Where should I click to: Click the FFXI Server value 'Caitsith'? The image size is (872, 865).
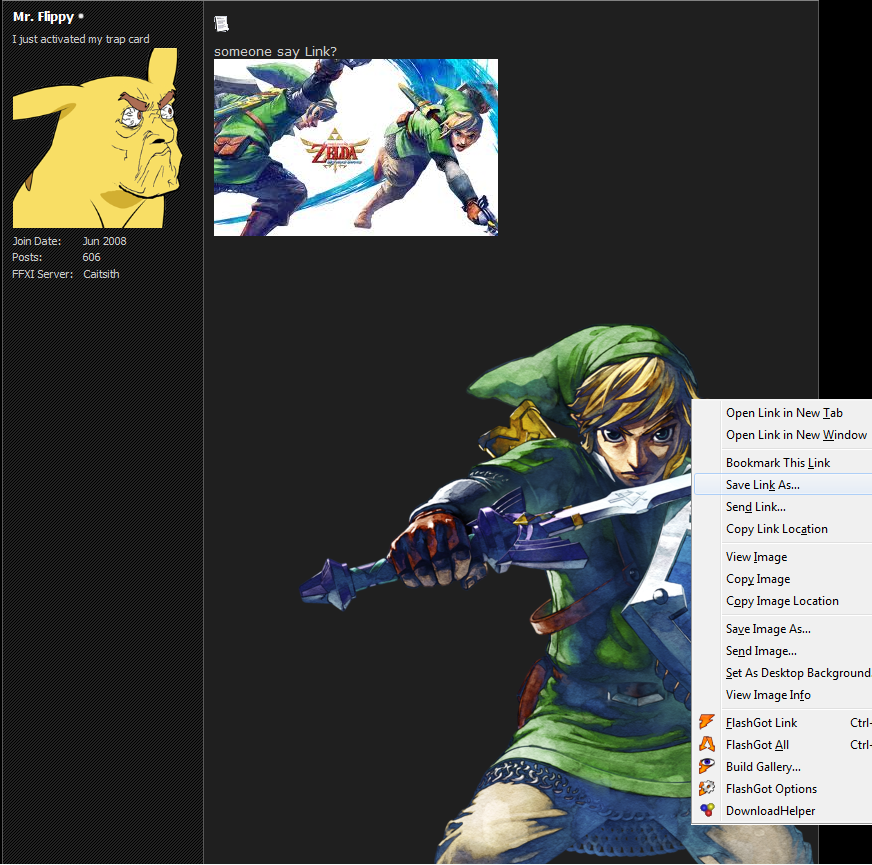pos(101,274)
